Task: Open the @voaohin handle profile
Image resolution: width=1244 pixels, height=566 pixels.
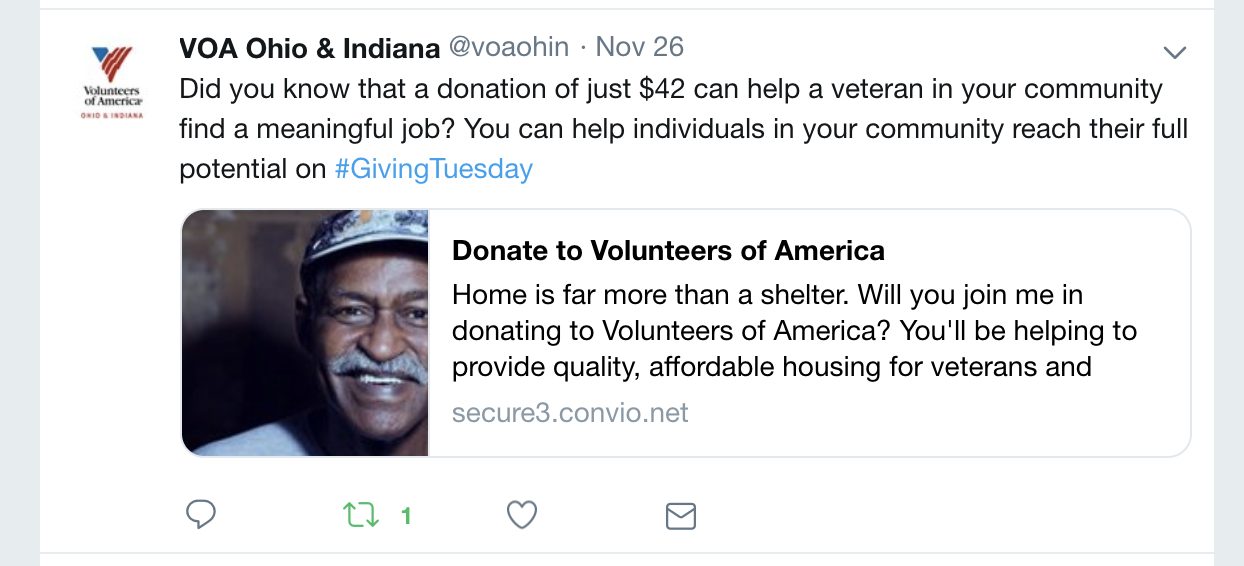Action: coord(508,47)
